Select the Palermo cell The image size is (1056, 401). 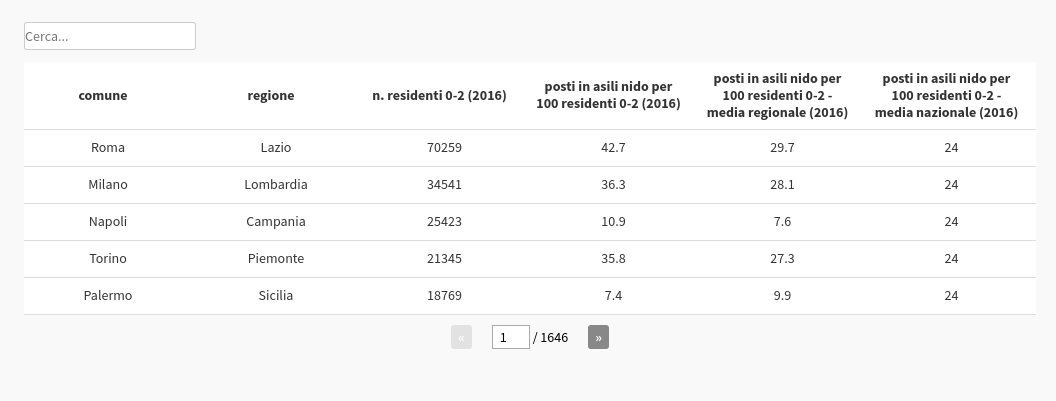pos(108,296)
